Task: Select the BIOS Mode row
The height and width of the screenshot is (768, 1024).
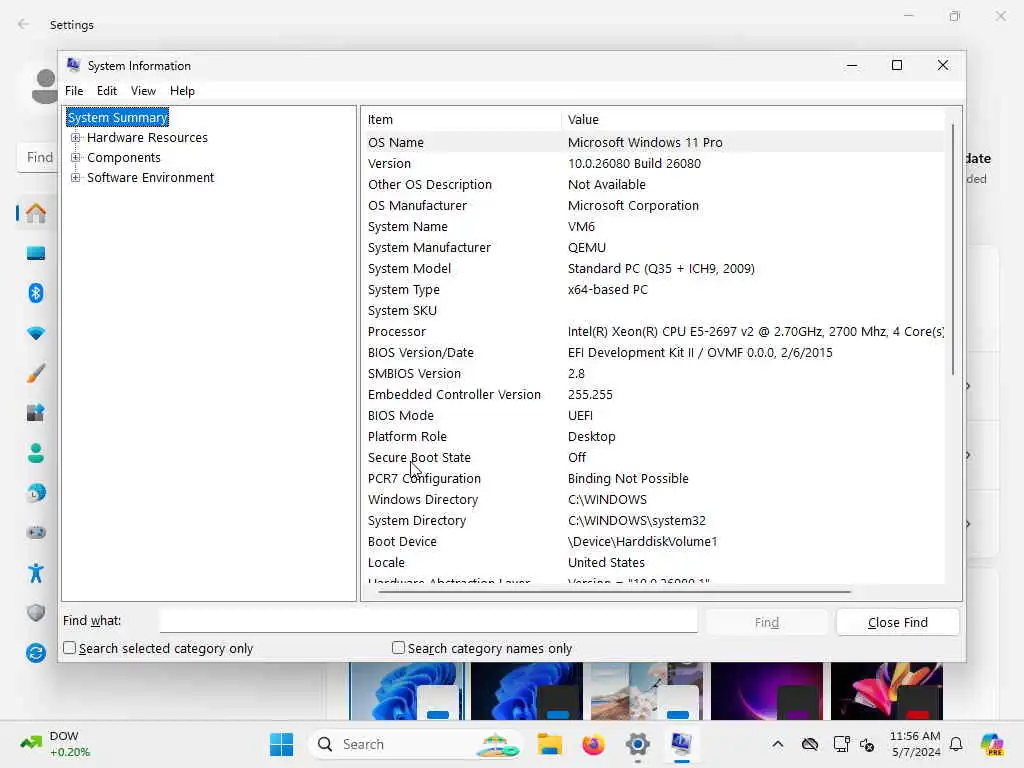Action: pos(653,415)
